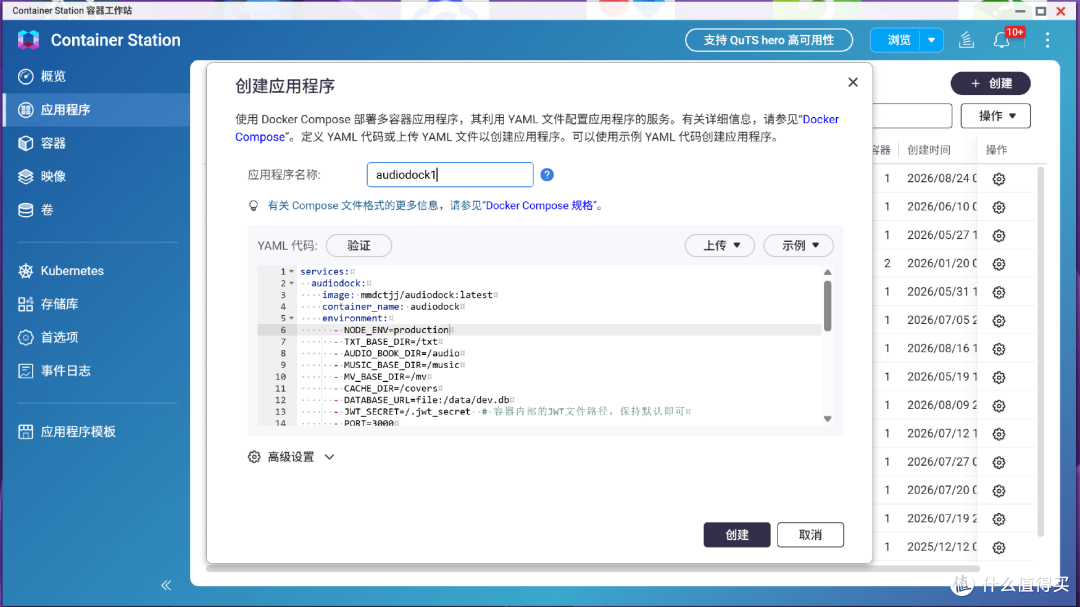This screenshot has height=607, width=1080.
Task: Click the DATABASE_URL=file:/data/dev.db line
Action: point(426,400)
